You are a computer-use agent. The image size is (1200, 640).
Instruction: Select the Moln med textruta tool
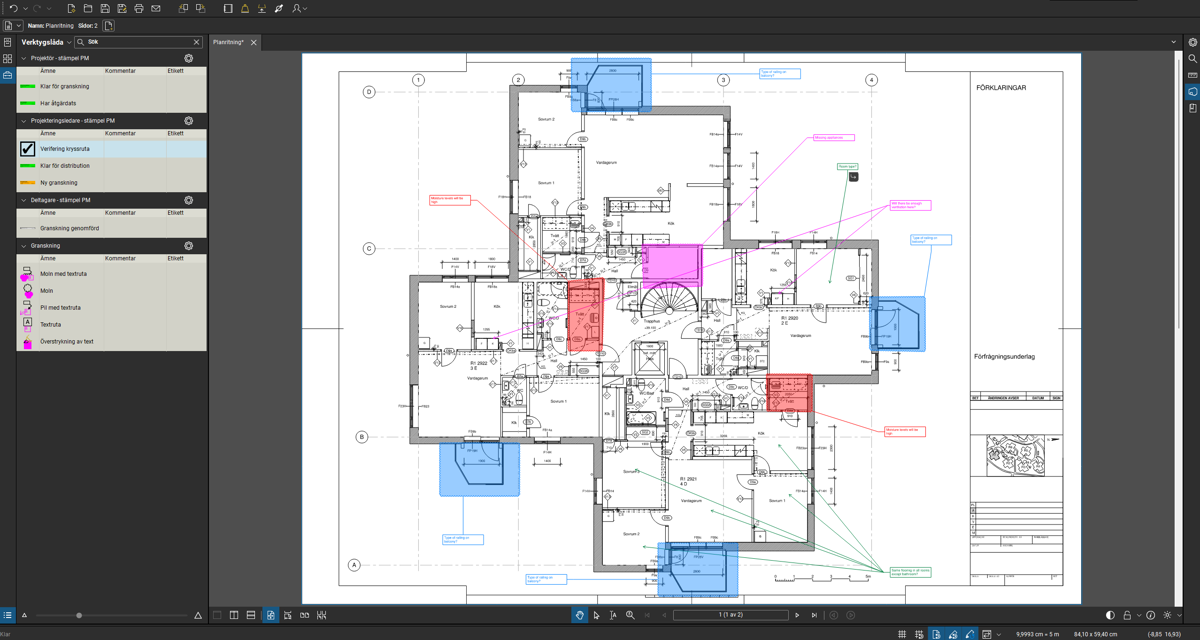(111, 273)
